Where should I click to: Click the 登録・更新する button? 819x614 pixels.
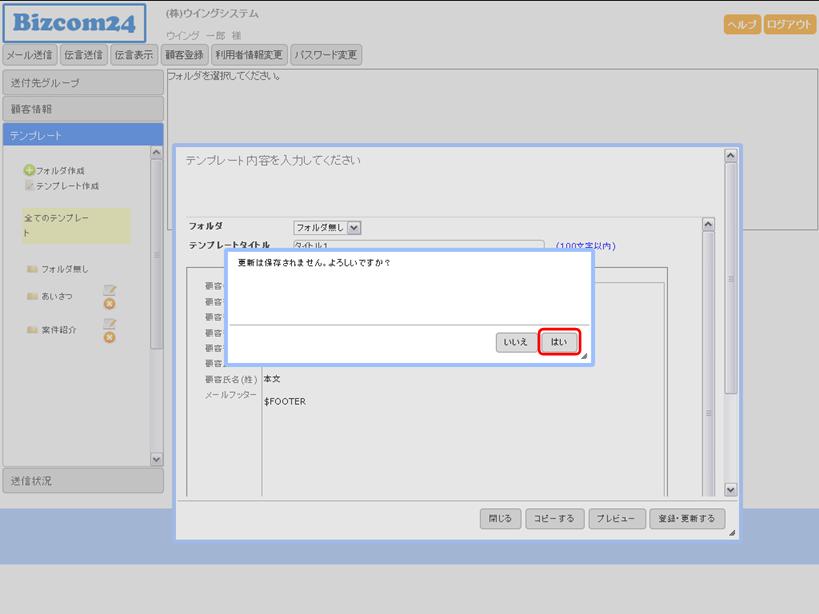(687, 519)
